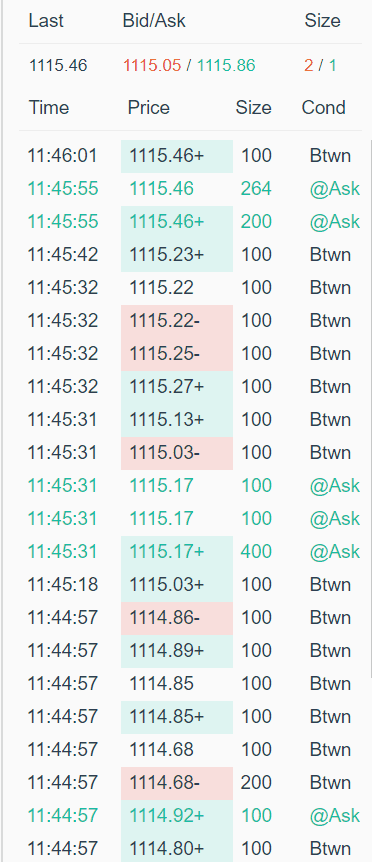Click the 1115.27+ price cell

point(177,387)
